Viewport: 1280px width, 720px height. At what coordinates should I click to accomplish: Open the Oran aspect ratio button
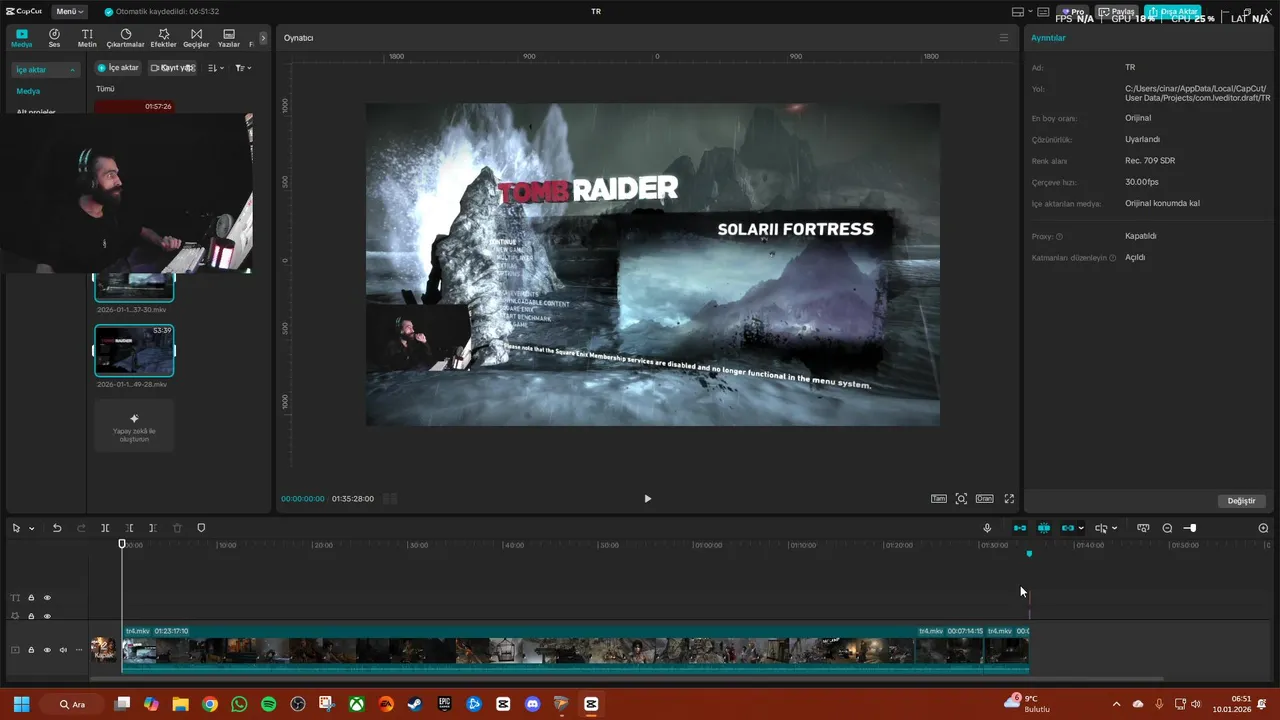pyautogui.click(x=984, y=498)
